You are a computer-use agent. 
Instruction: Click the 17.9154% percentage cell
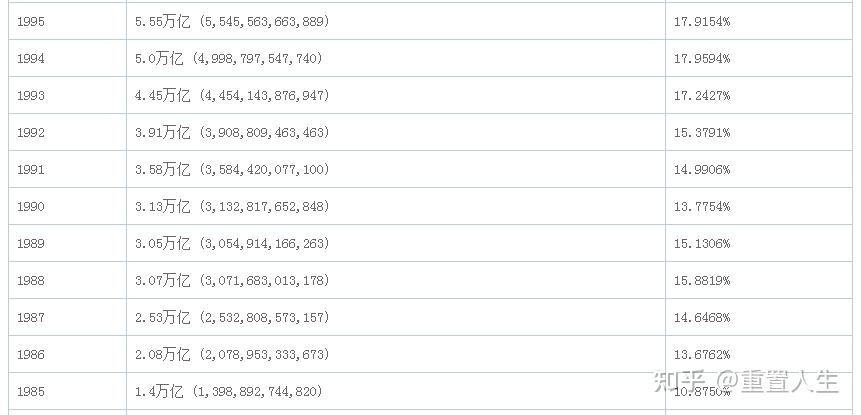(702, 21)
